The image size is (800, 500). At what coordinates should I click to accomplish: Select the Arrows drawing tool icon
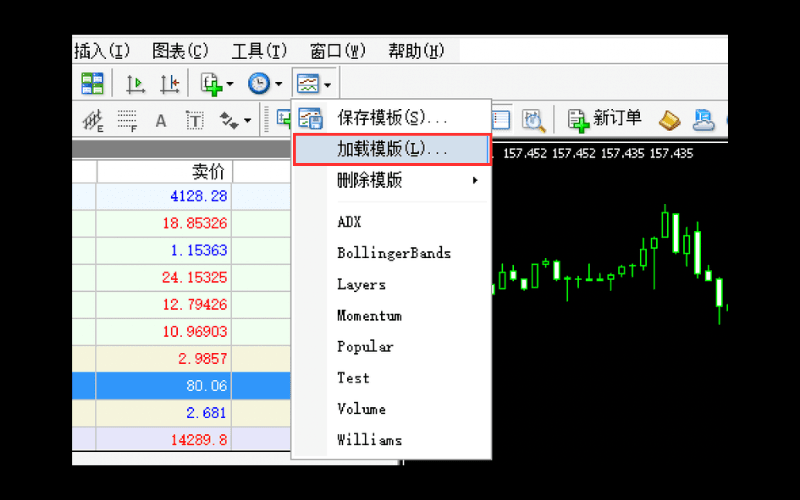point(229,121)
